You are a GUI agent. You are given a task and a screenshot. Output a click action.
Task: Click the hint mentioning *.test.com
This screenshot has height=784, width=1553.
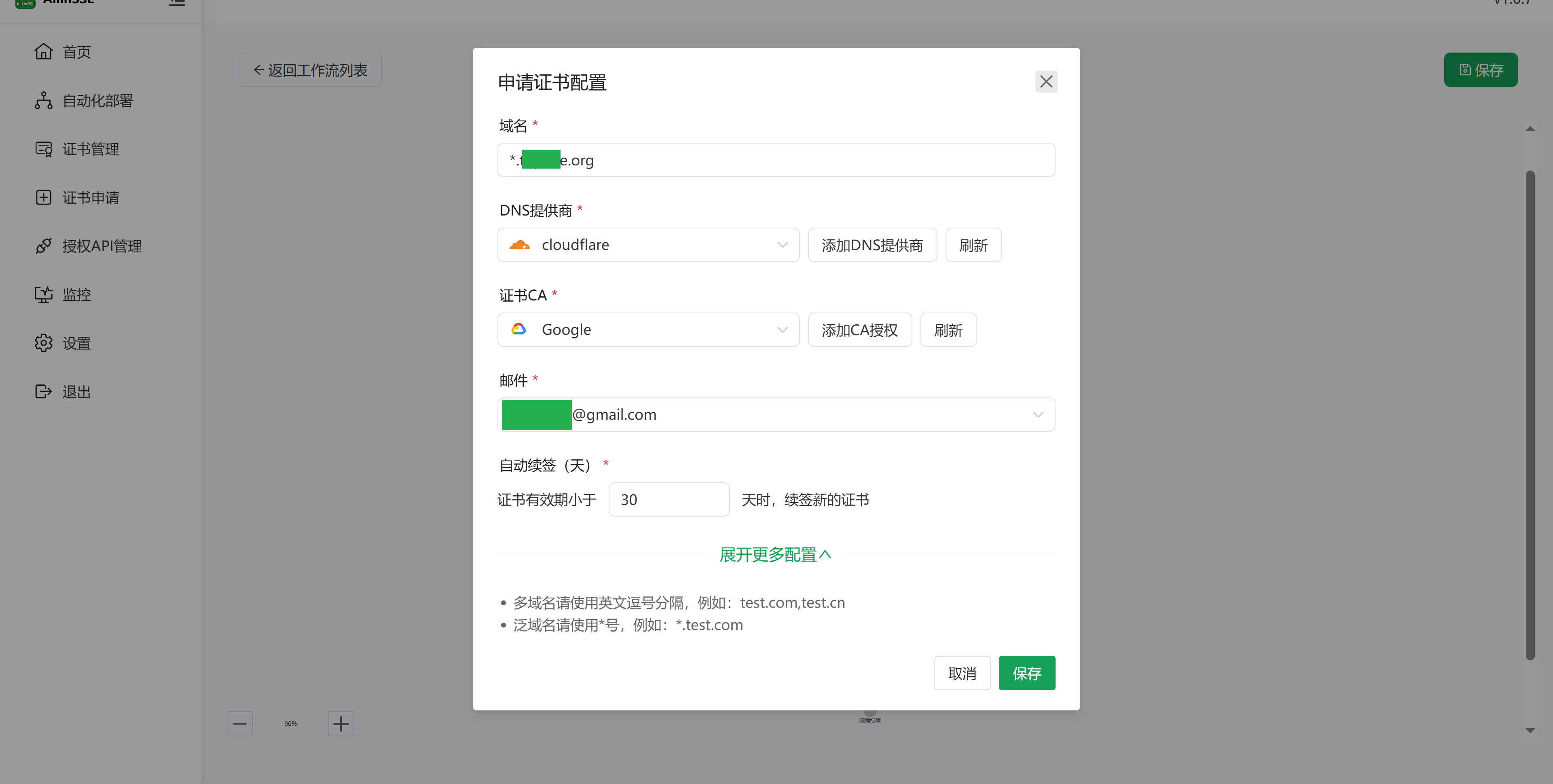(x=628, y=625)
